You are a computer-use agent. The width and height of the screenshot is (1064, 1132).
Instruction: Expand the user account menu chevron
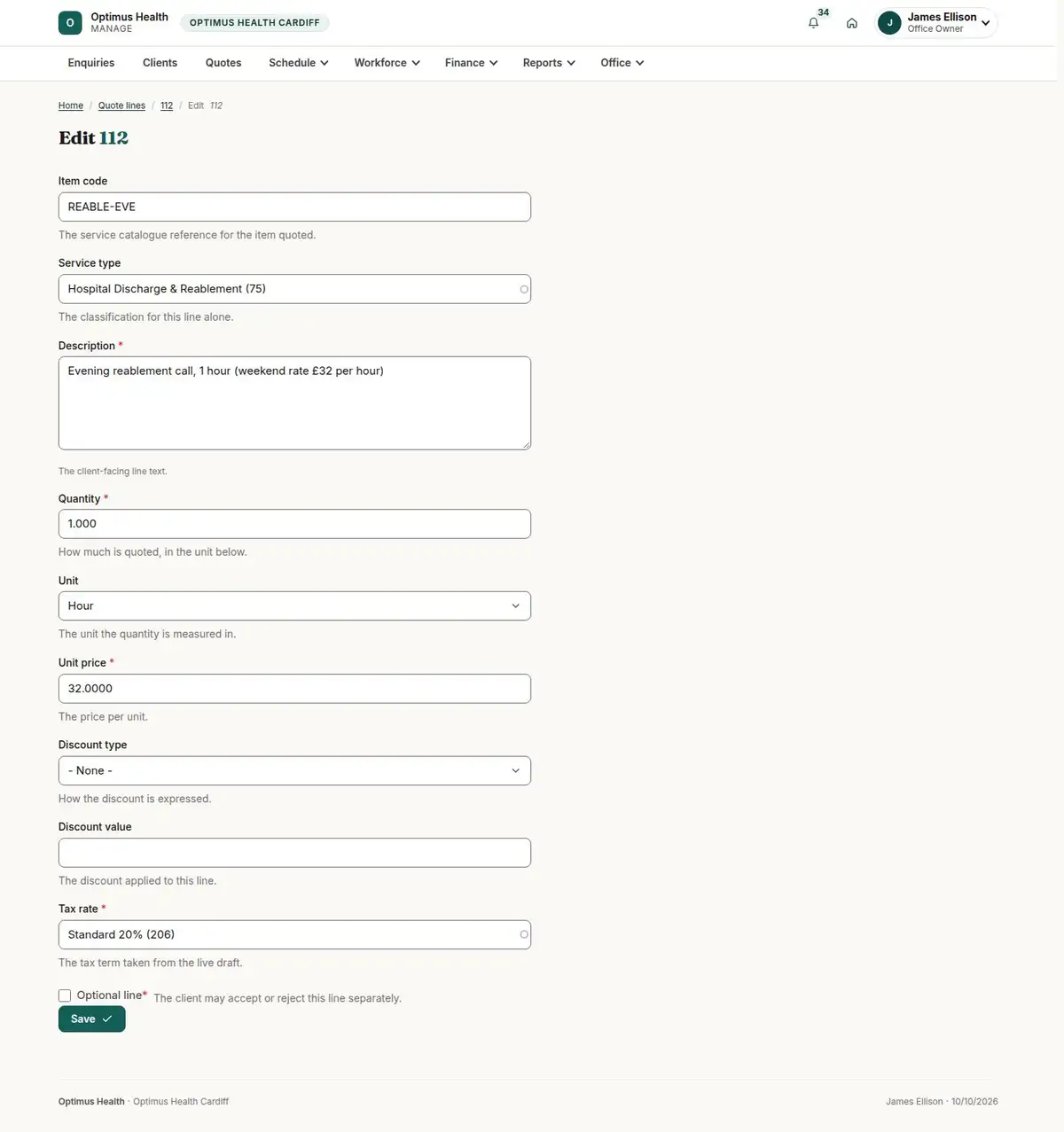tap(985, 23)
